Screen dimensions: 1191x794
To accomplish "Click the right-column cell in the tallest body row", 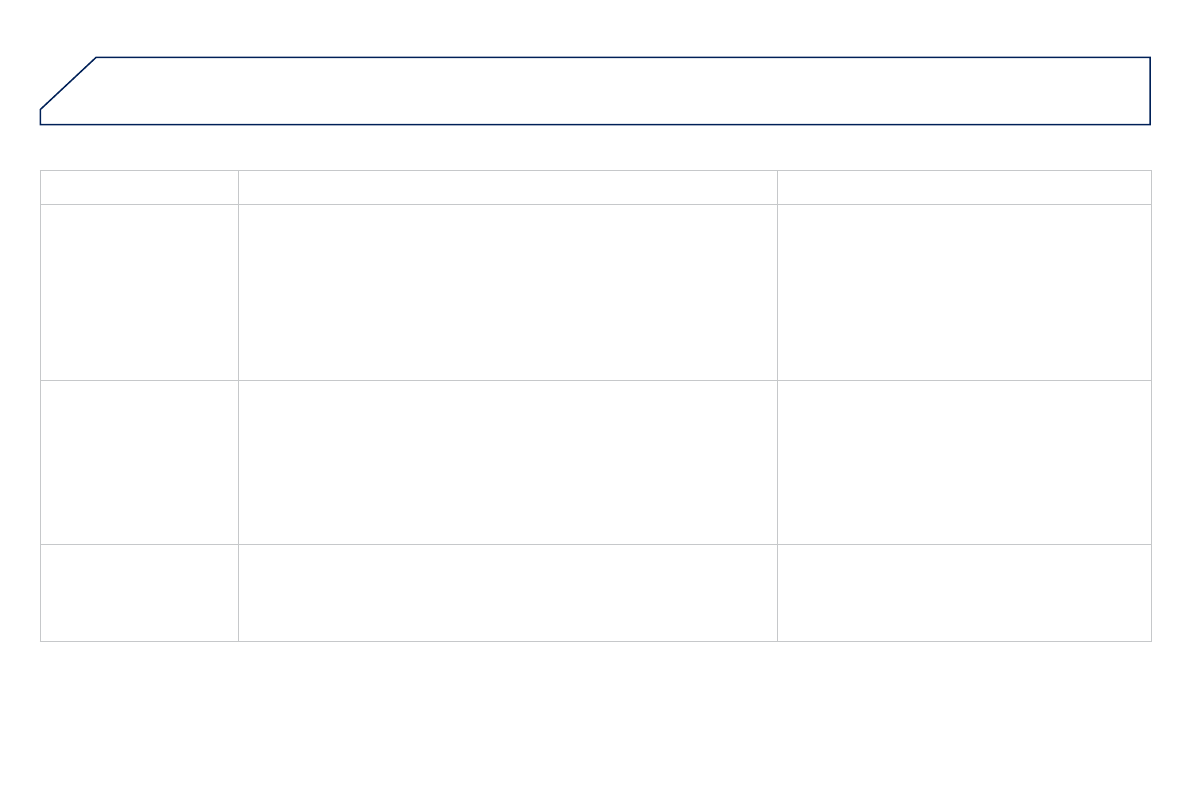I will coord(964,292).
